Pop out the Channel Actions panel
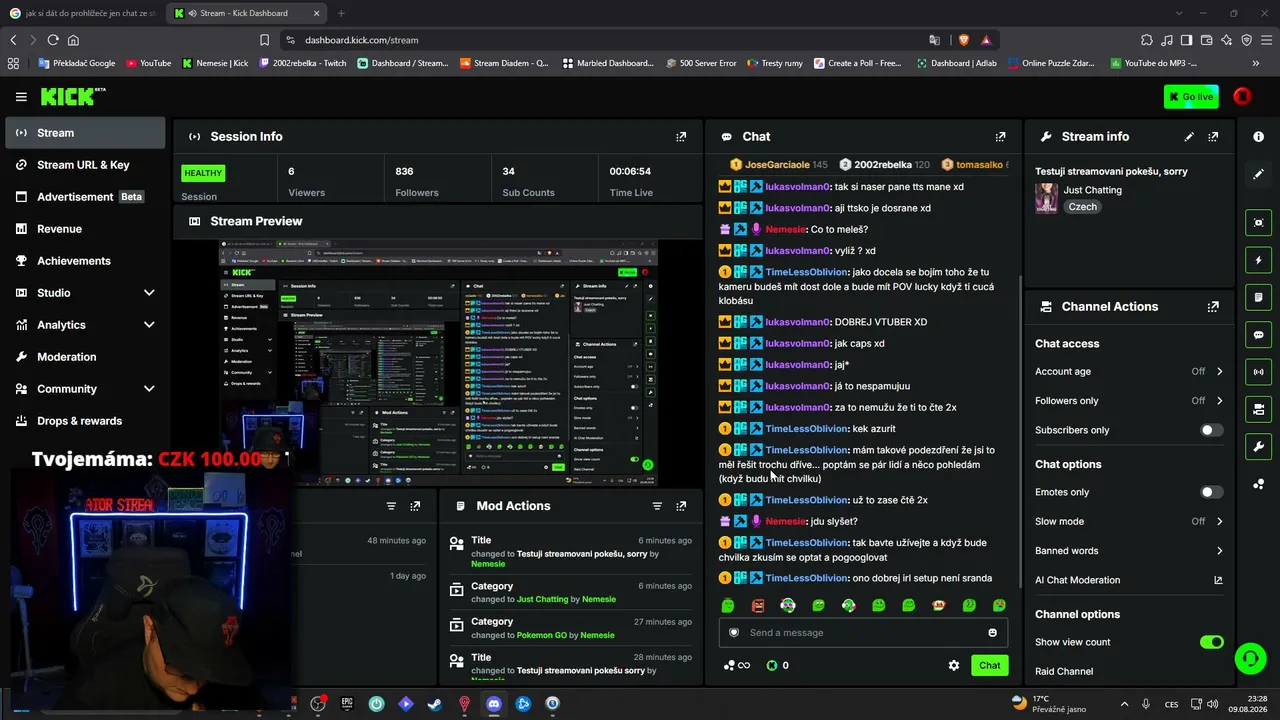 tap(1213, 307)
